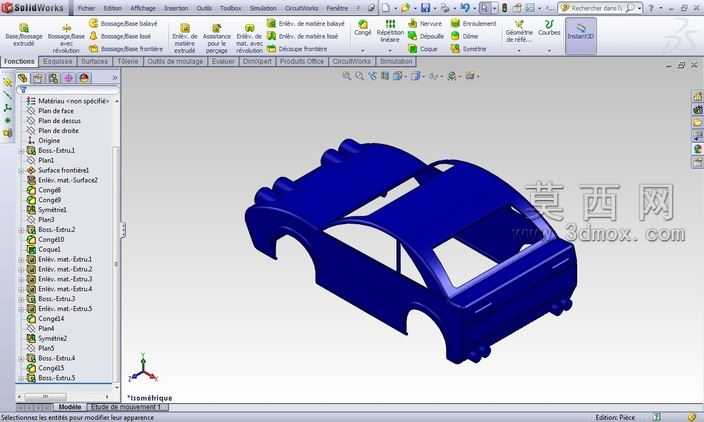Open the FeatureManager design tree tab

22,78
